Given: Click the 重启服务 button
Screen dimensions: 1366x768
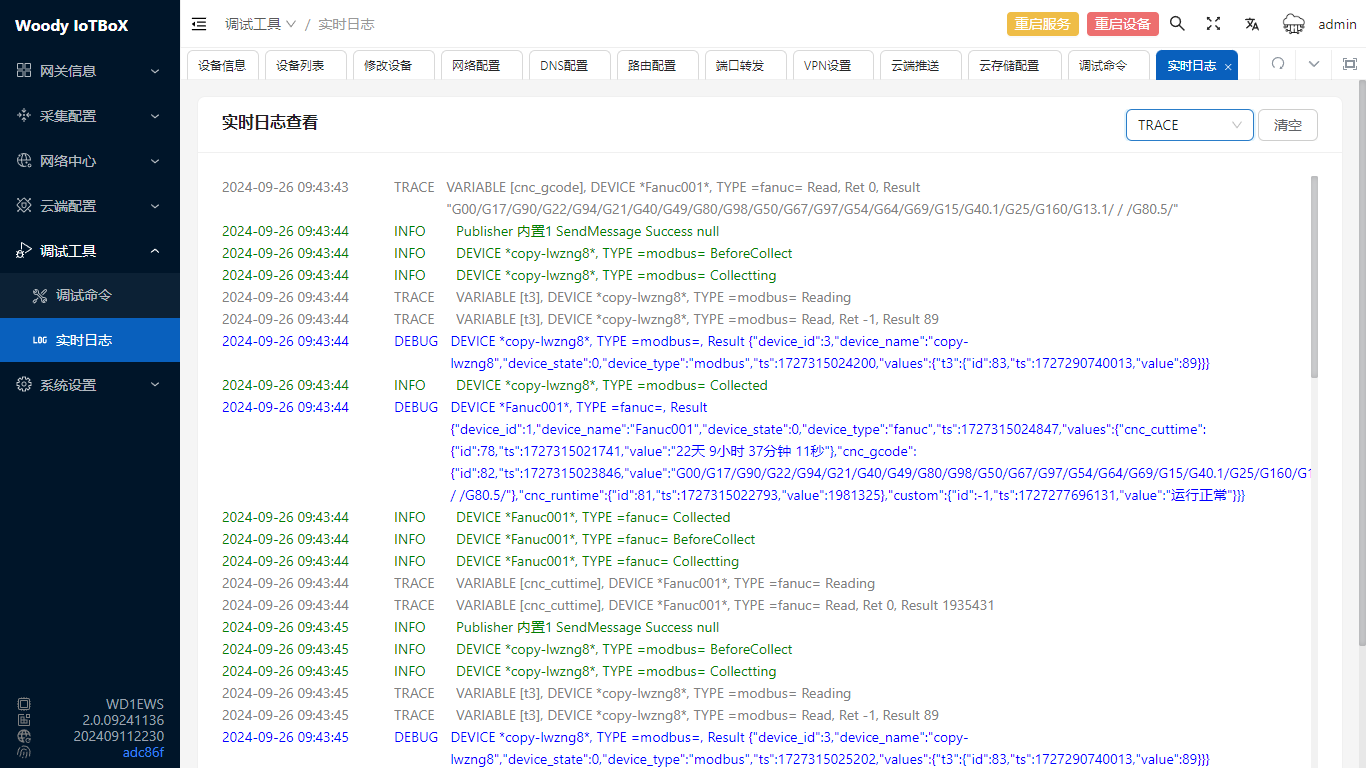Looking at the screenshot, I should 1042,24.
